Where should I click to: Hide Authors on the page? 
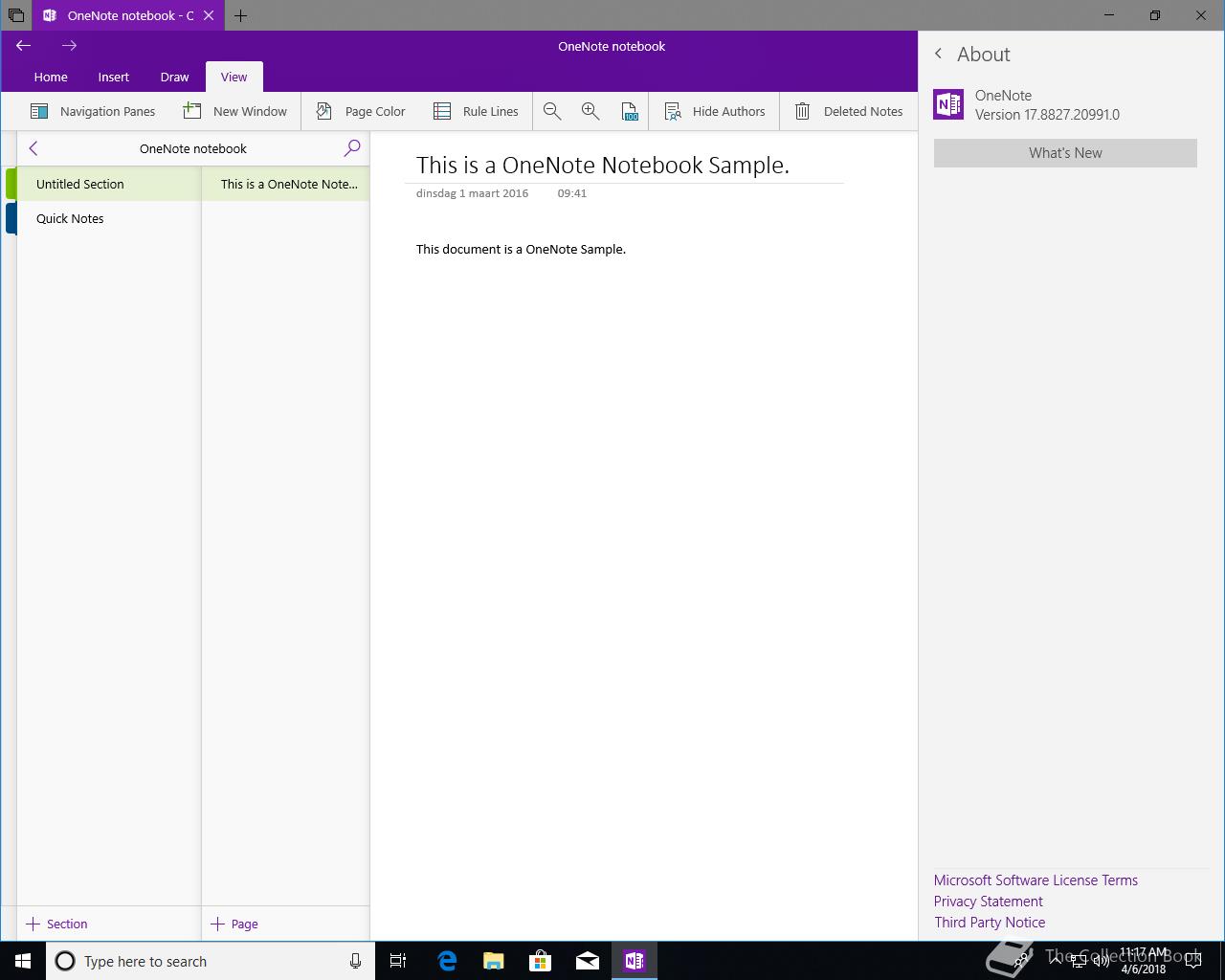pos(715,111)
